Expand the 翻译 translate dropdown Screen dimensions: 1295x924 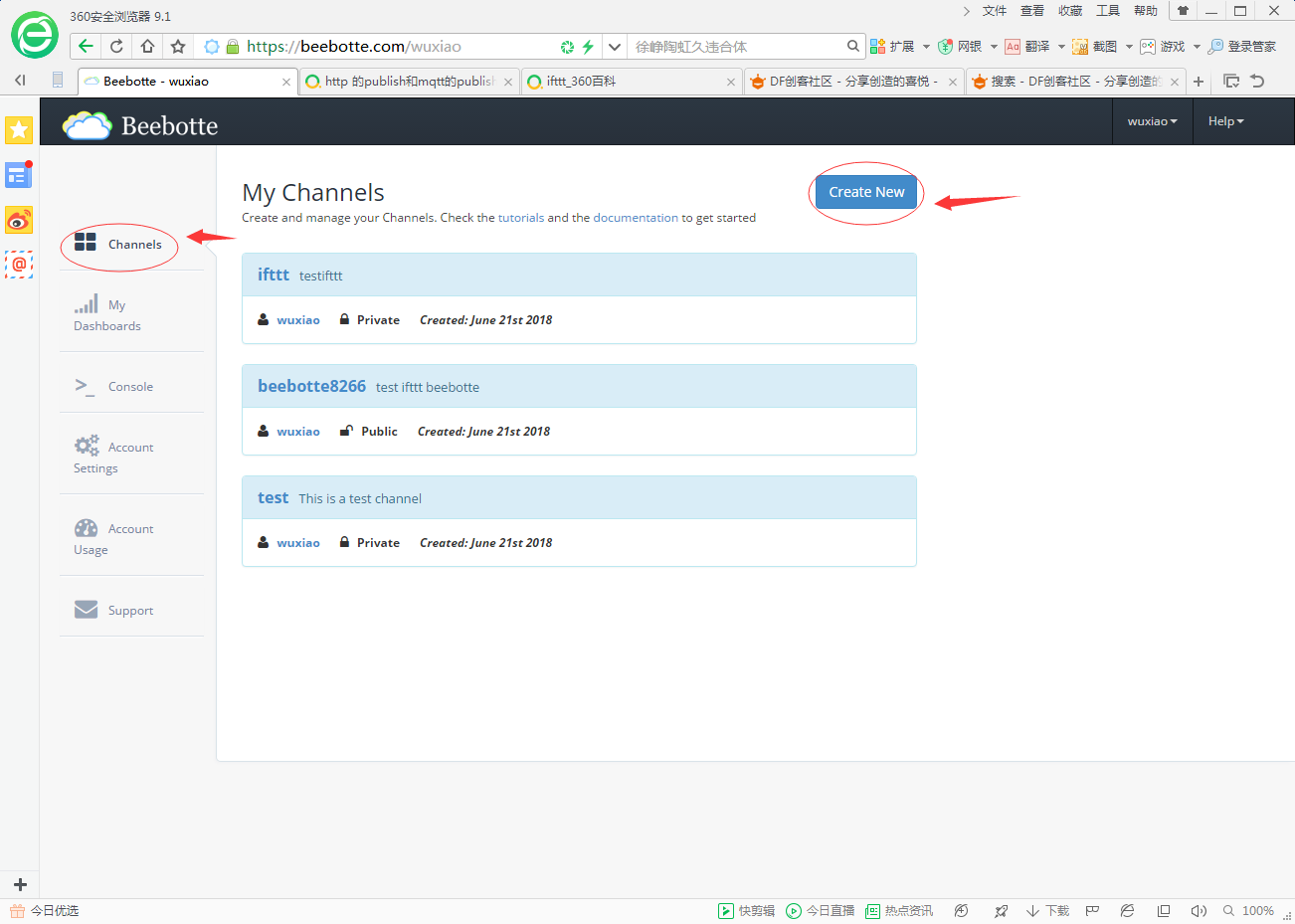pos(1061,47)
